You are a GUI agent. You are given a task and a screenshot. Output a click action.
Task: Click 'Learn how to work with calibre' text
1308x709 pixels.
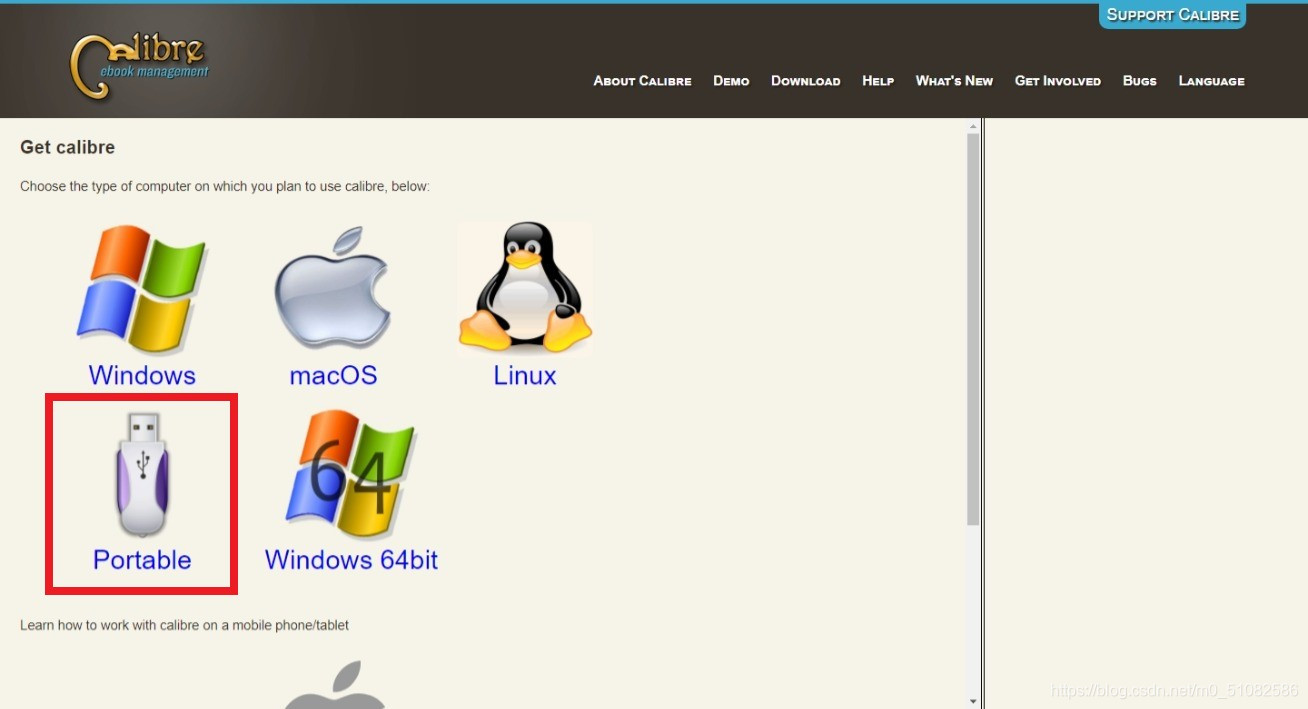tap(185, 625)
